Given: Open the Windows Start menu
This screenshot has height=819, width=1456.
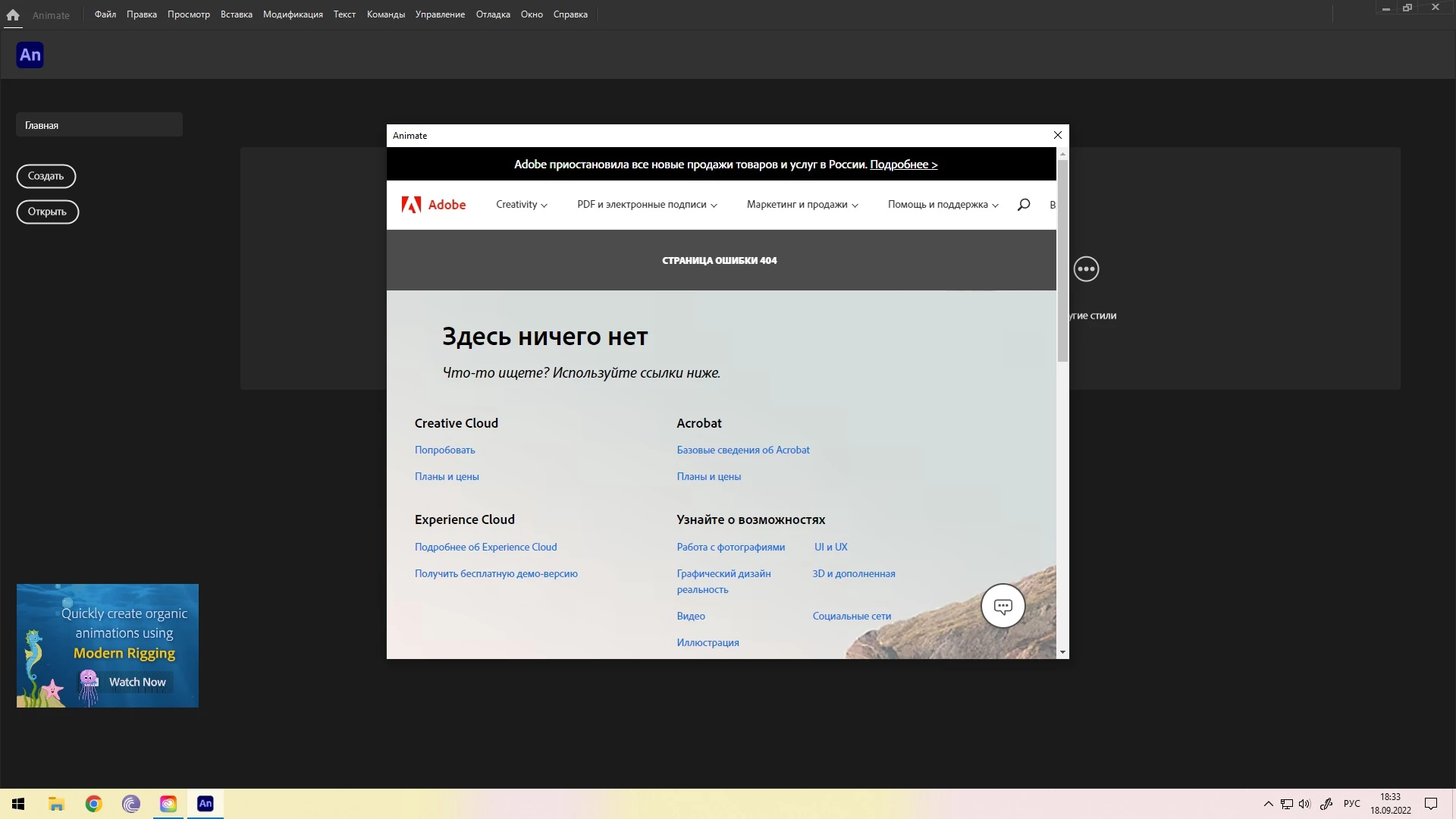Looking at the screenshot, I should click(x=18, y=804).
